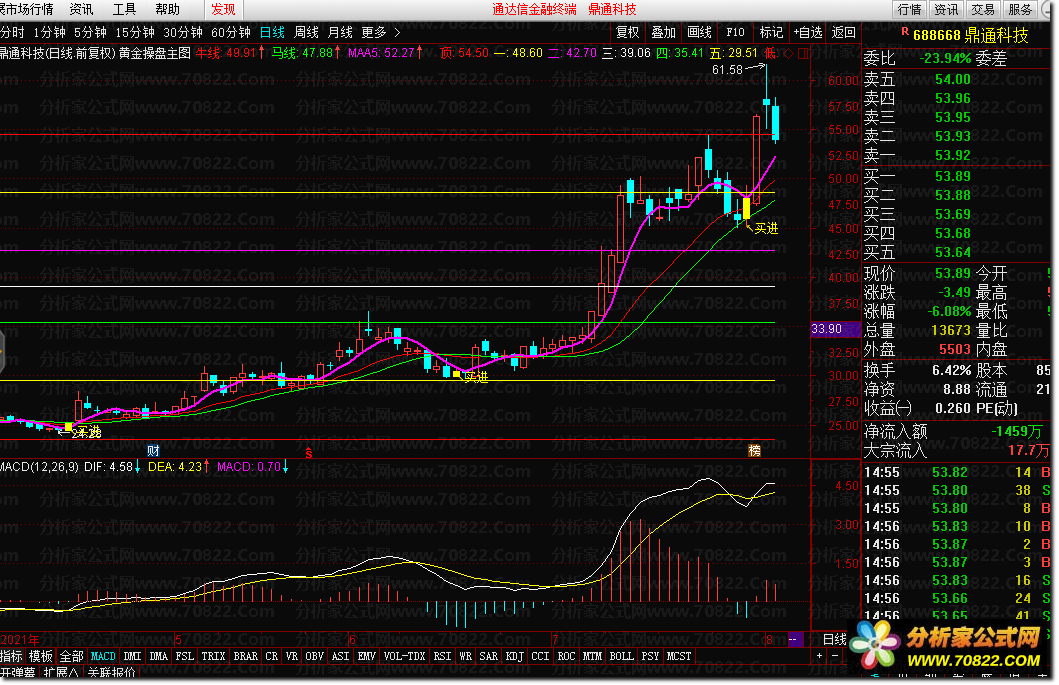Select the CCI indicator tab
Image resolution: width=1059 pixels, height=685 pixels.
pos(540,656)
